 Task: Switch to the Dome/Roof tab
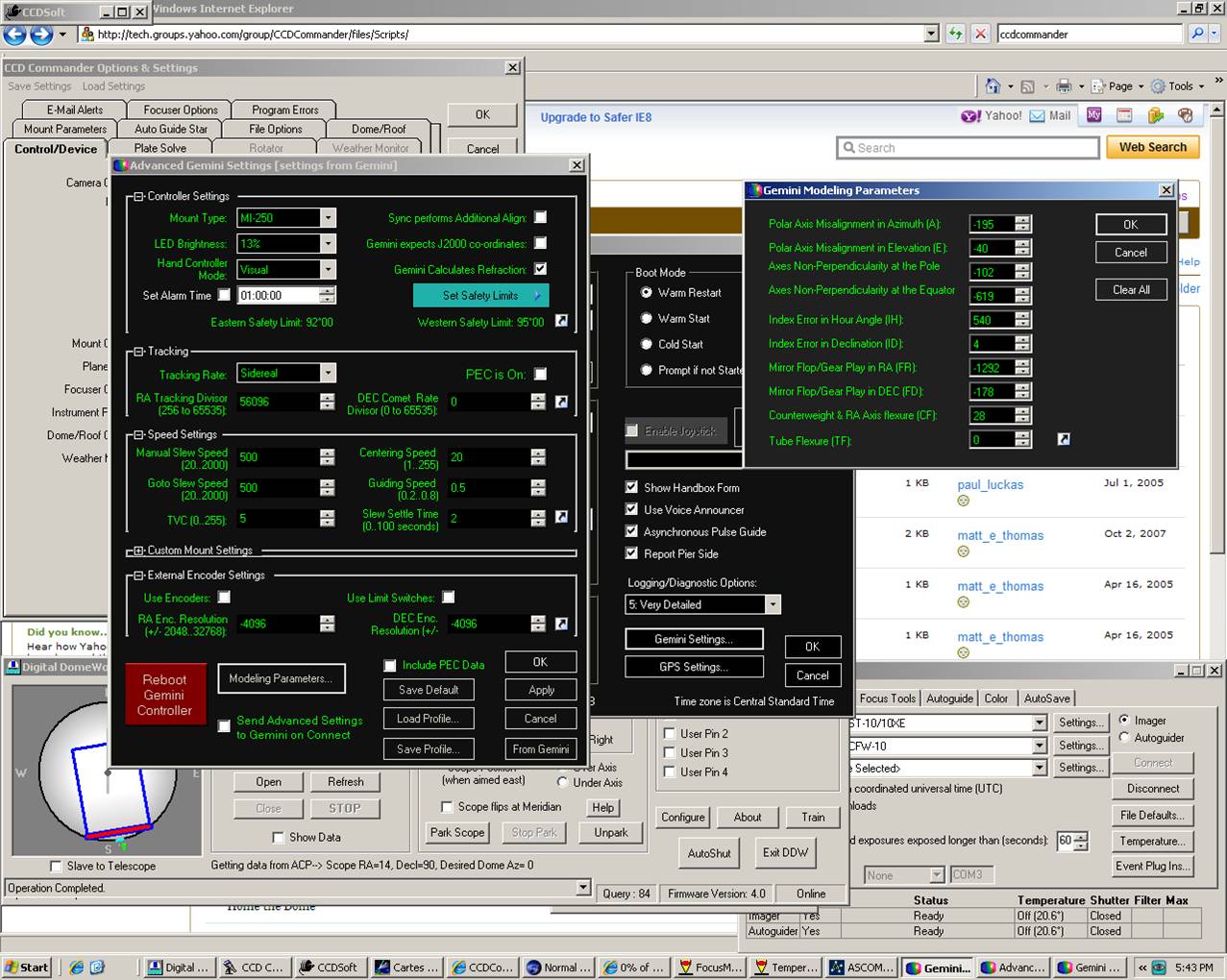click(x=379, y=129)
